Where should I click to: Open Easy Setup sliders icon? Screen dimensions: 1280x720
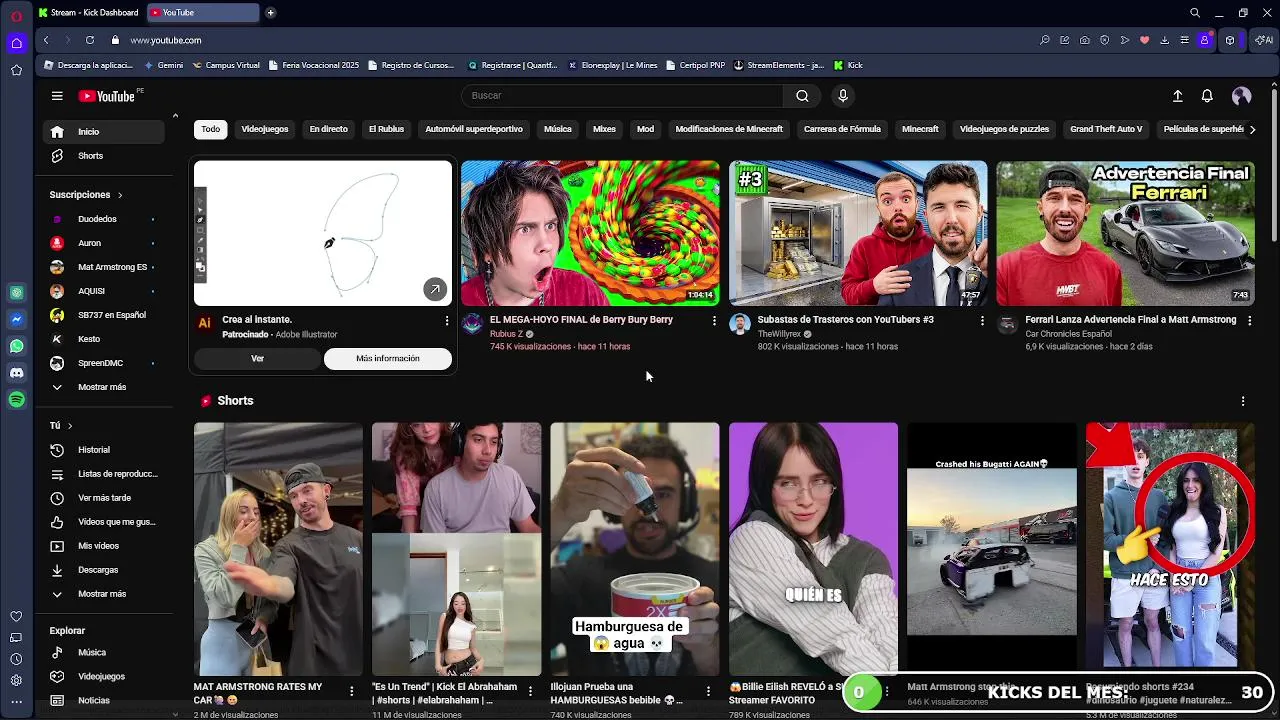(1184, 40)
